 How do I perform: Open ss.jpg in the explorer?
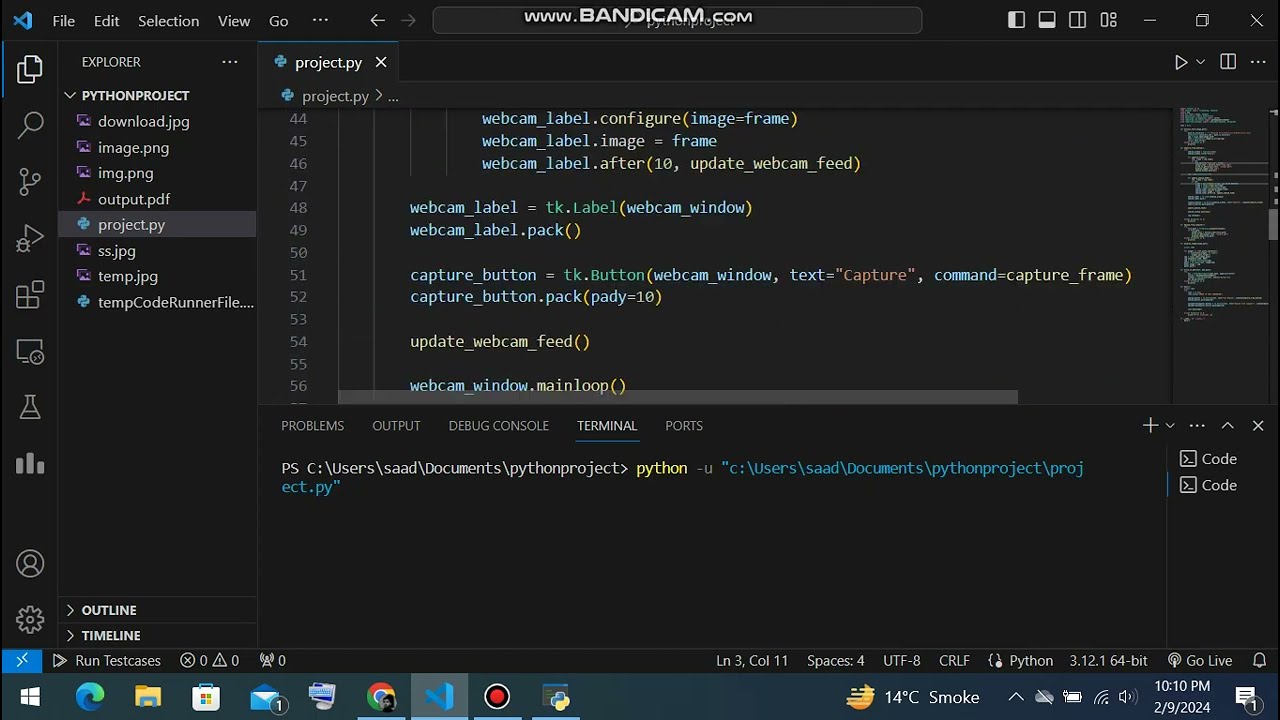(x=116, y=251)
